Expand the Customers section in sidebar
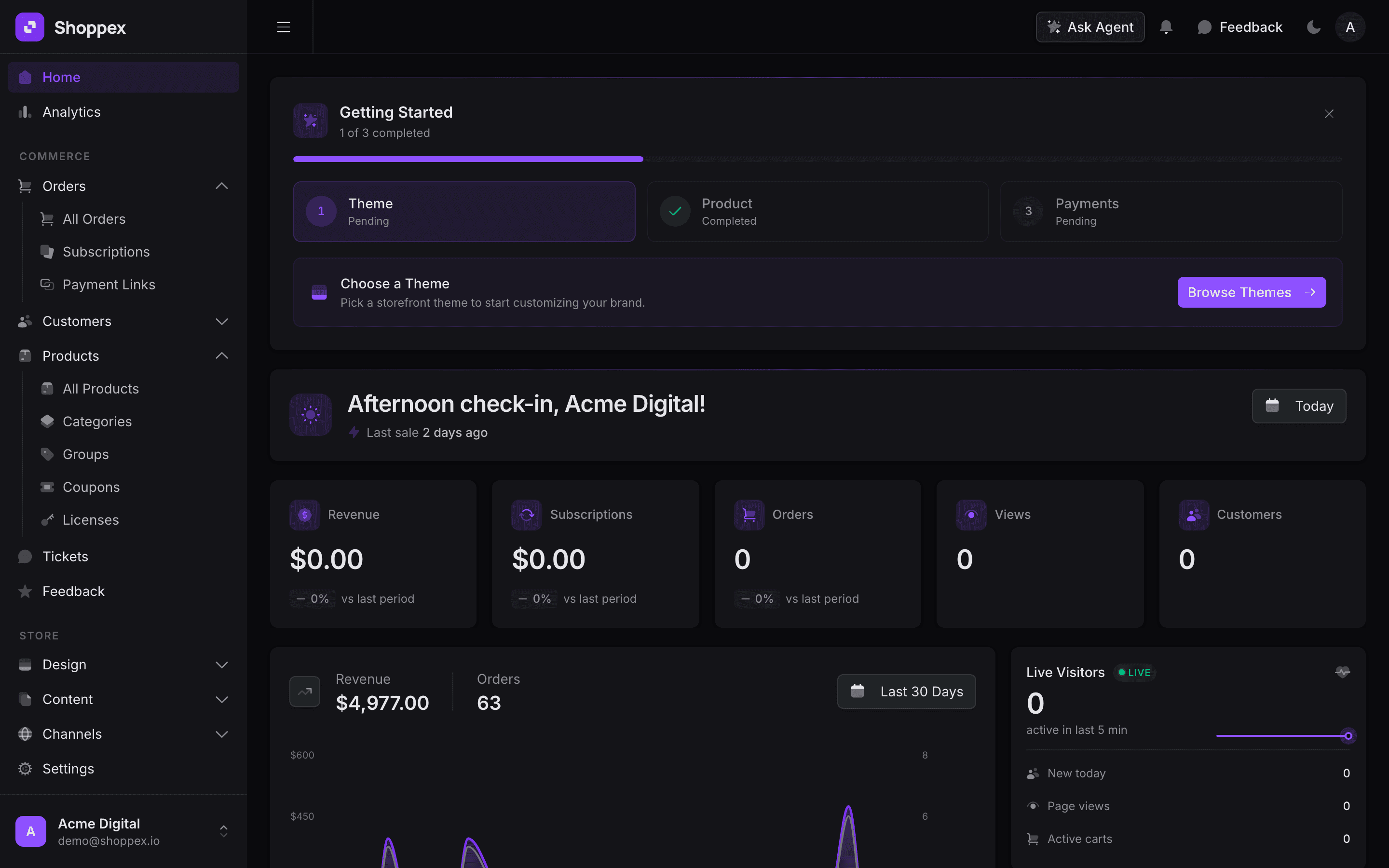 pos(221,322)
